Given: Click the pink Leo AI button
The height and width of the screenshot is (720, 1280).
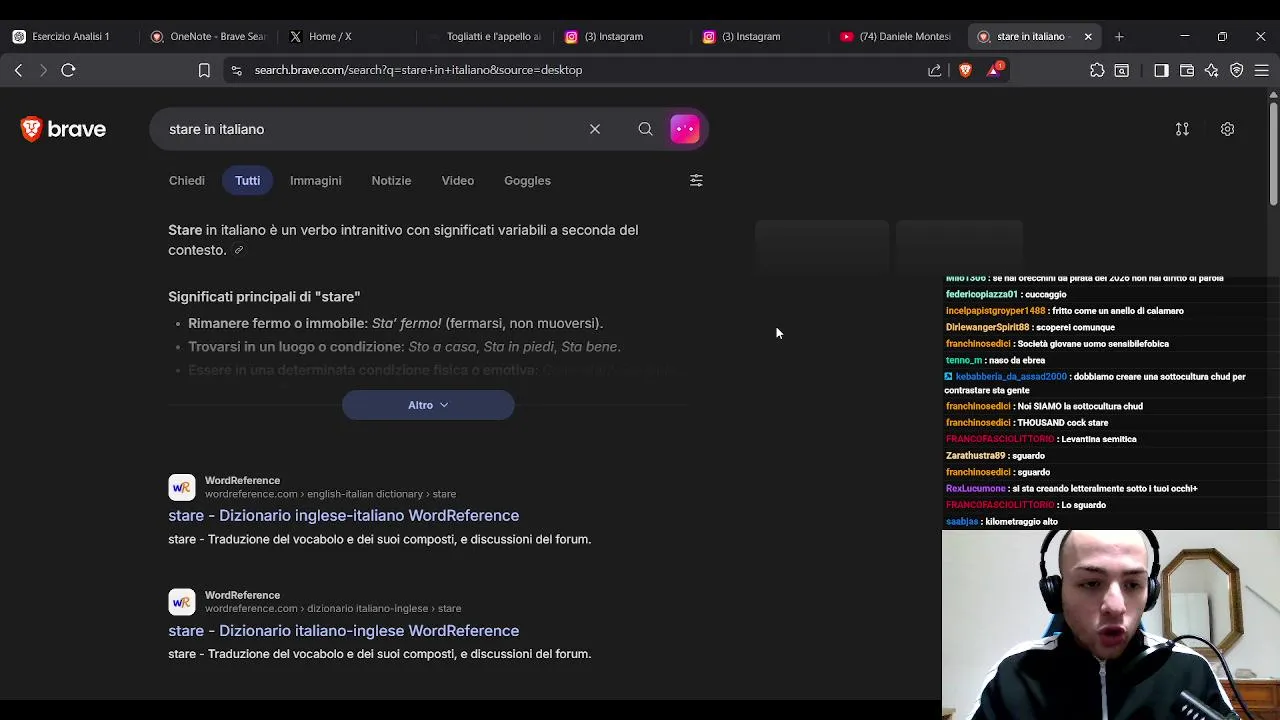Looking at the screenshot, I should (x=685, y=129).
